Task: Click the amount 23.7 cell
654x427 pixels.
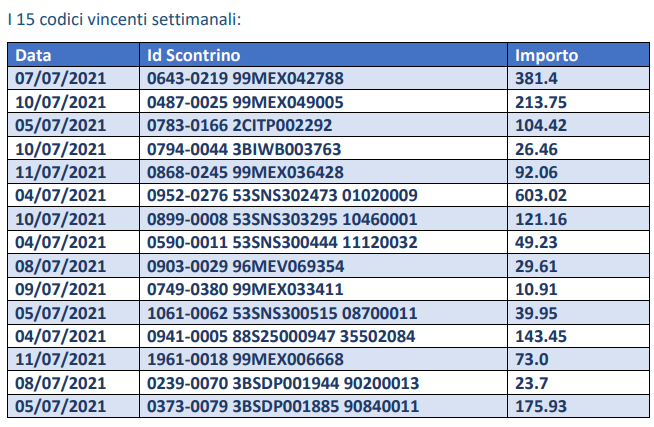Action: pos(578,383)
